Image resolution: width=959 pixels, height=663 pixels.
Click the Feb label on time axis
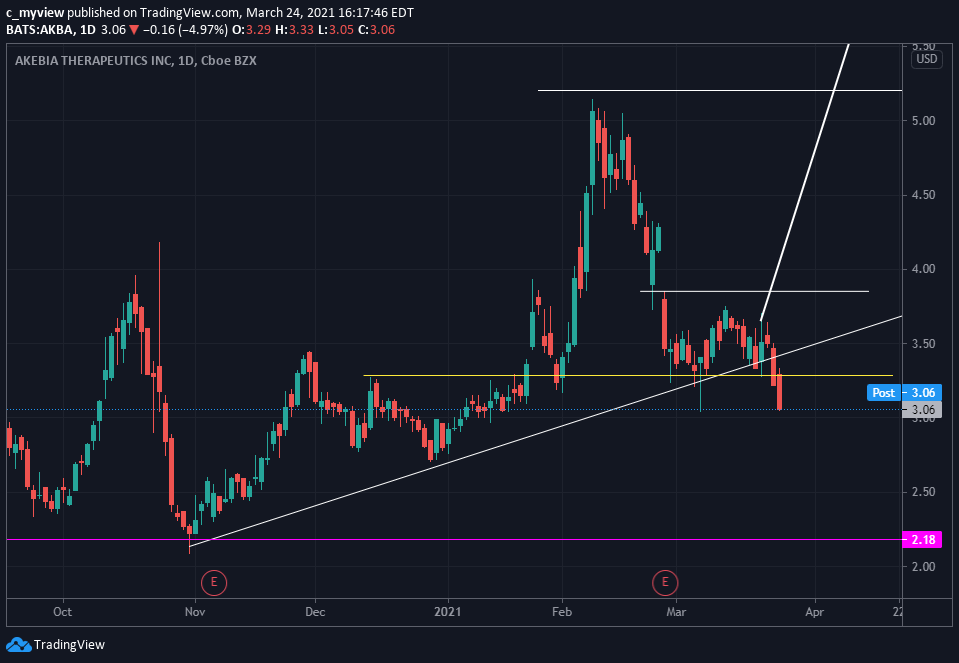561,612
